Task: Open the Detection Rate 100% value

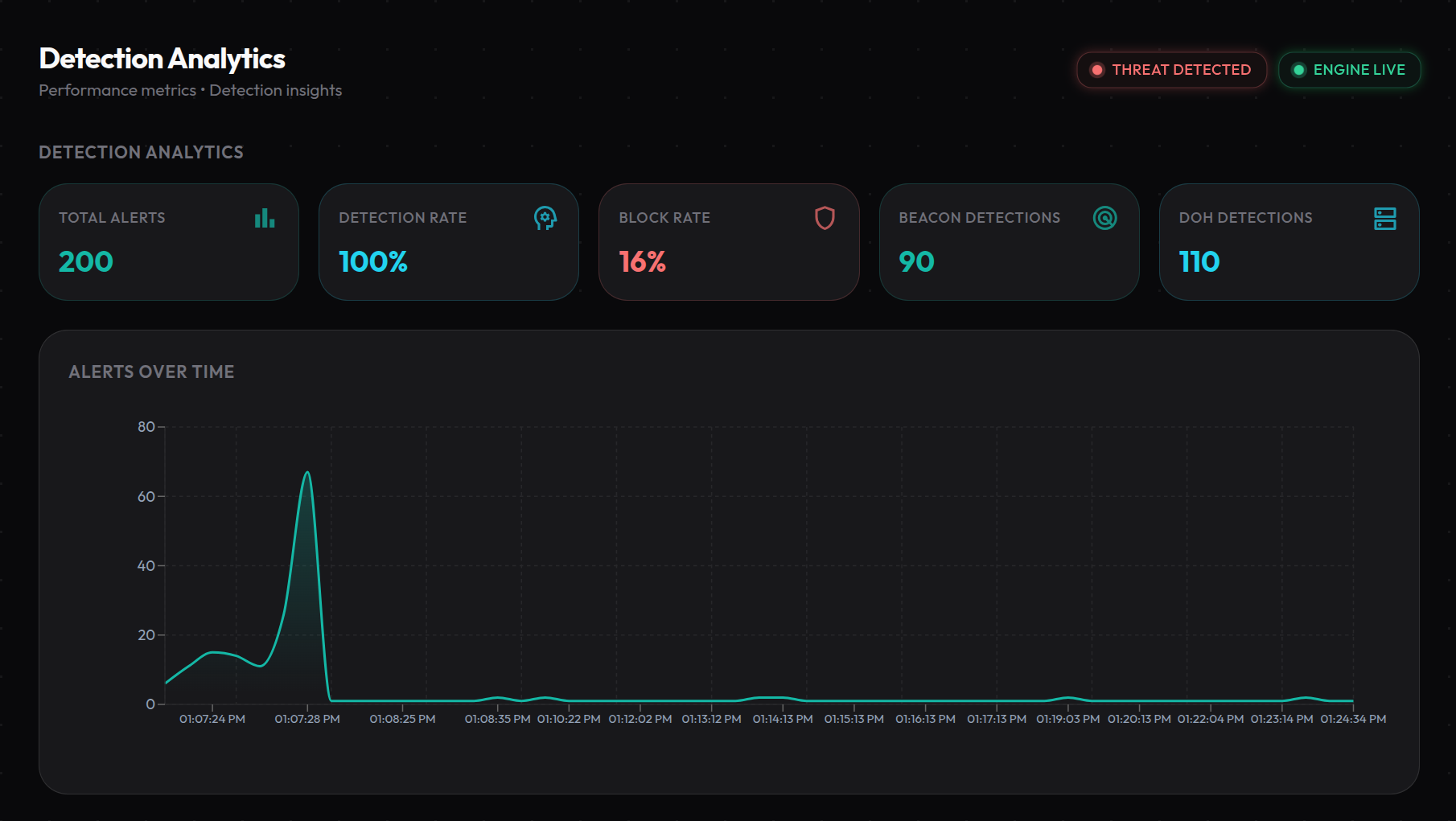Action: pyautogui.click(x=373, y=261)
